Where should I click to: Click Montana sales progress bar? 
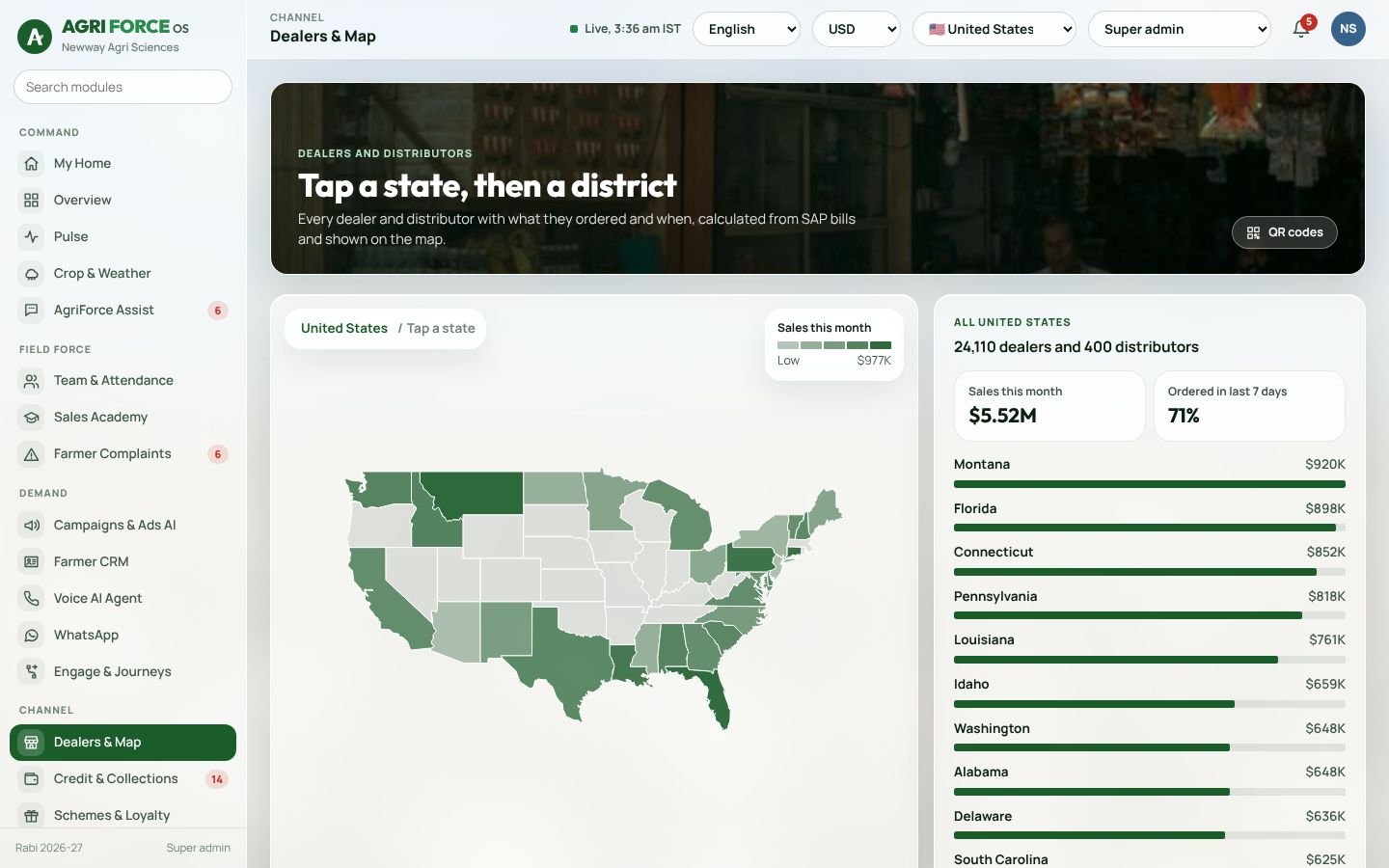(x=1150, y=484)
